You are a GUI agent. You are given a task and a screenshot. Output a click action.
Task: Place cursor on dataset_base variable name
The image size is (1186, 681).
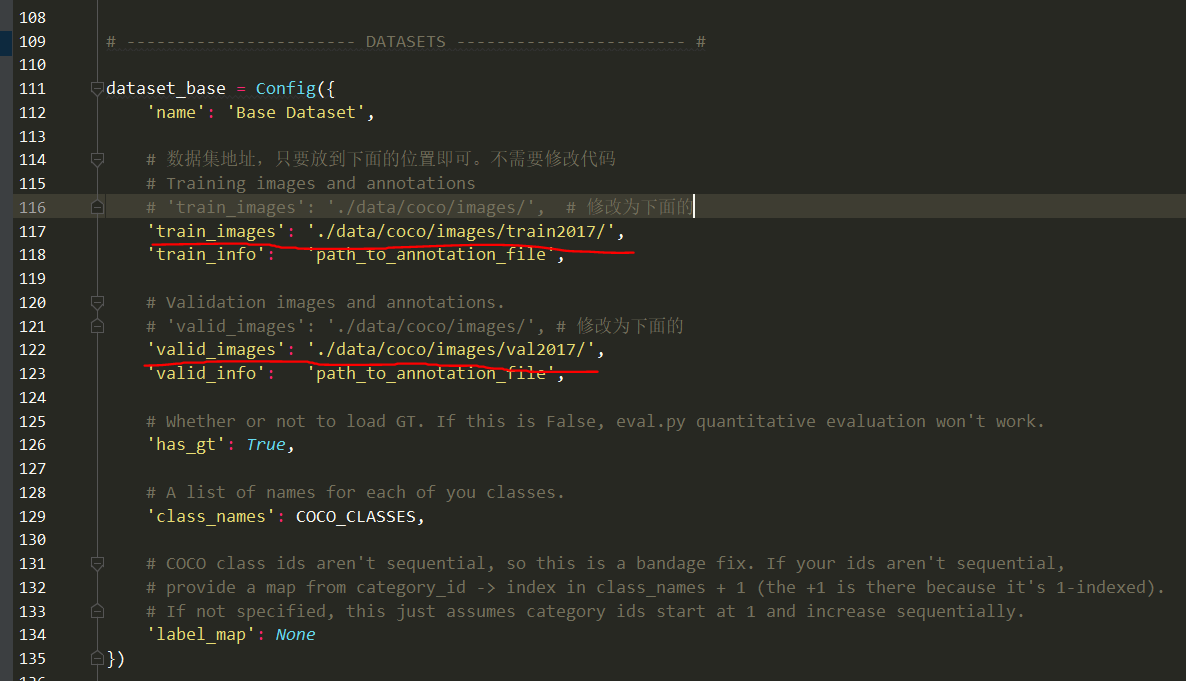point(166,89)
